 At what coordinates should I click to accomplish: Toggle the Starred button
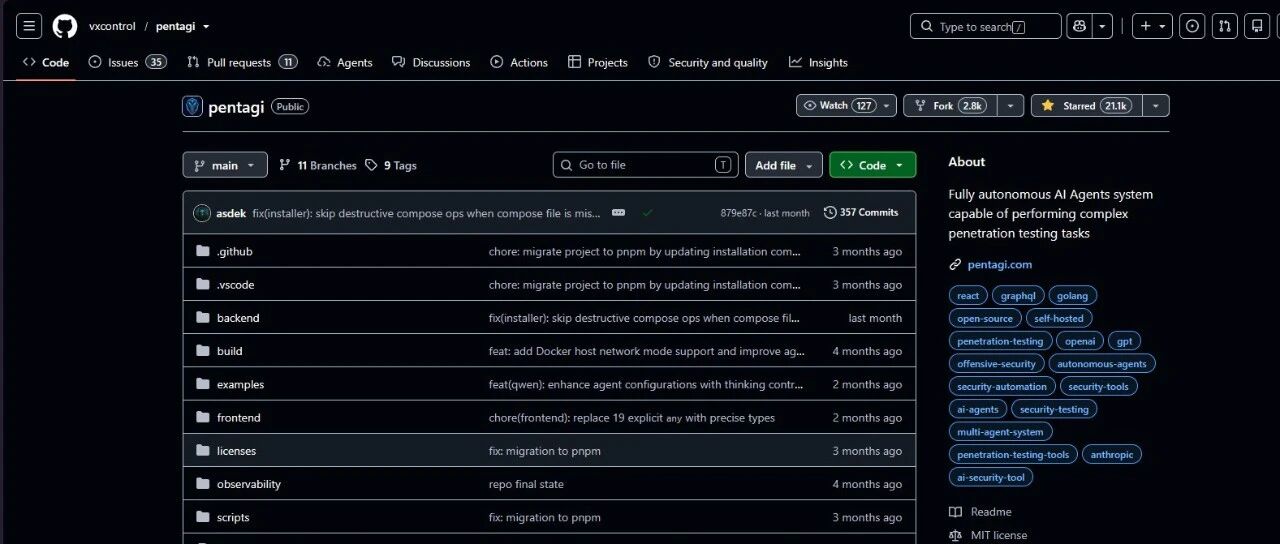pyautogui.click(x=1087, y=105)
